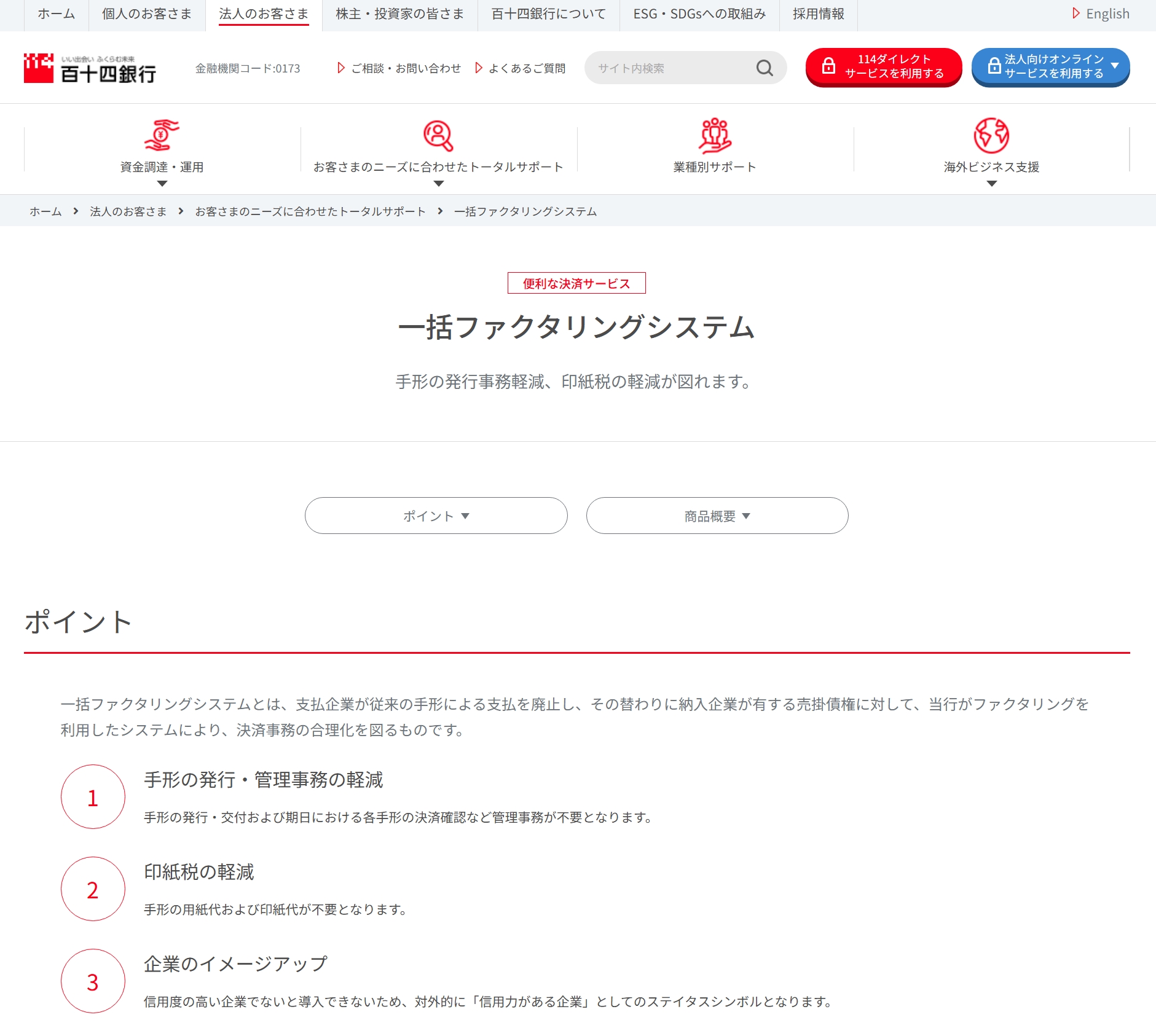Click the lock icon on 法人向けオンライン button
The image size is (1156, 1036).
(994, 66)
